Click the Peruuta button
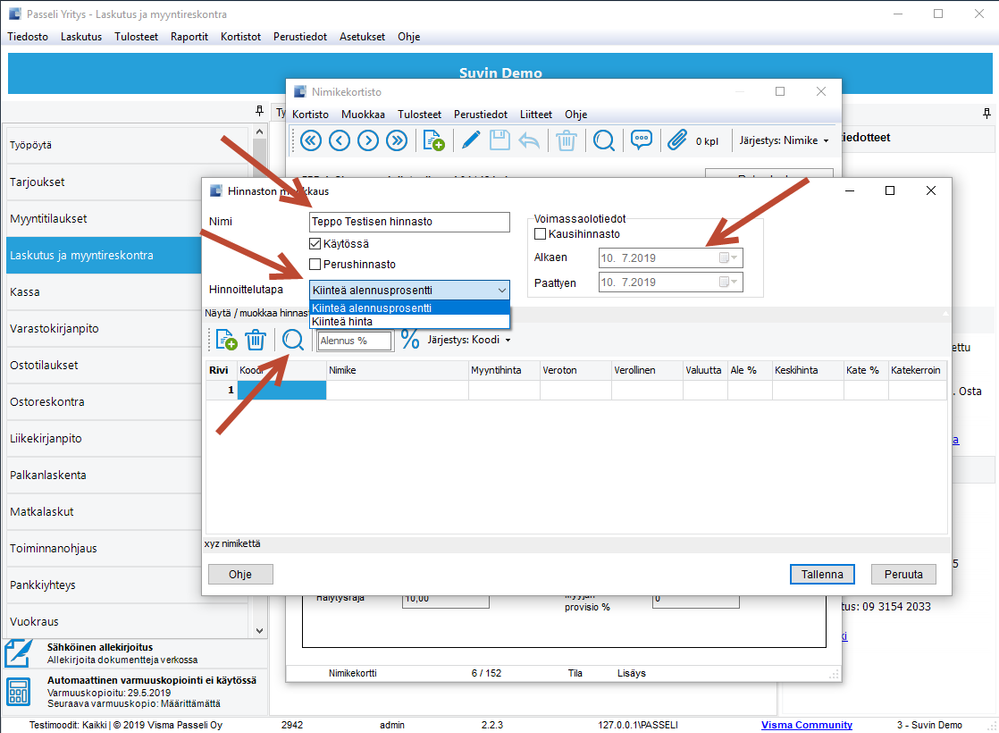The image size is (999, 733). pyautogui.click(x=903, y=574)
